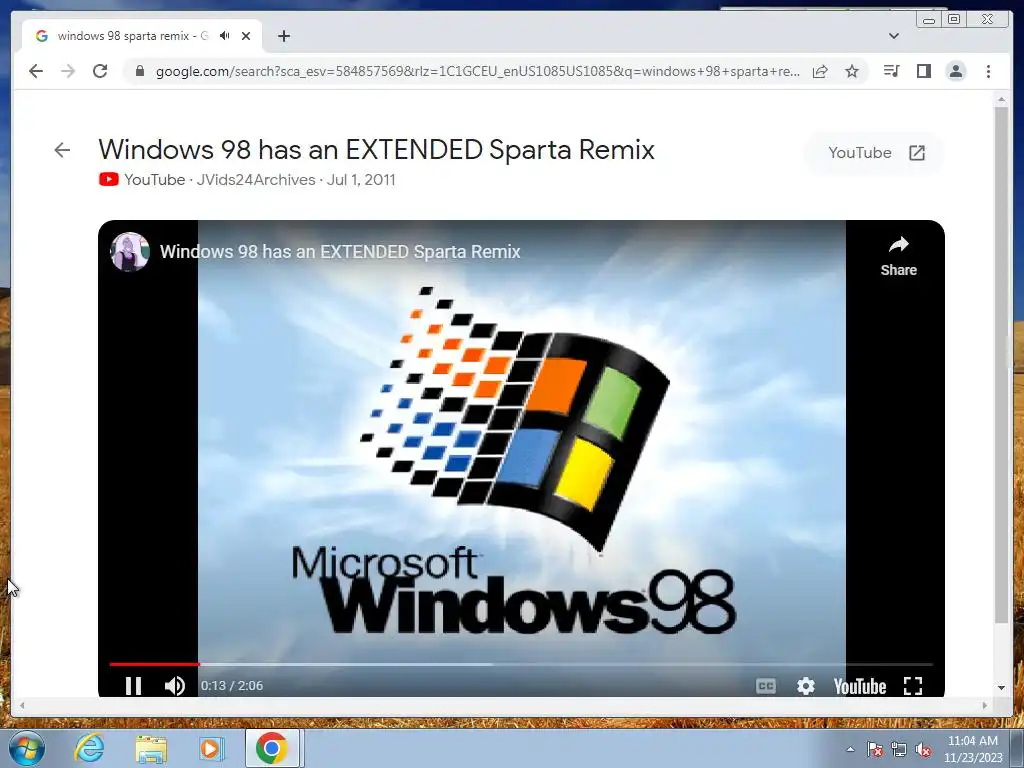Click the 0:13 / 2:06 time display
The image size is (1024, 768).
[232, 686]
